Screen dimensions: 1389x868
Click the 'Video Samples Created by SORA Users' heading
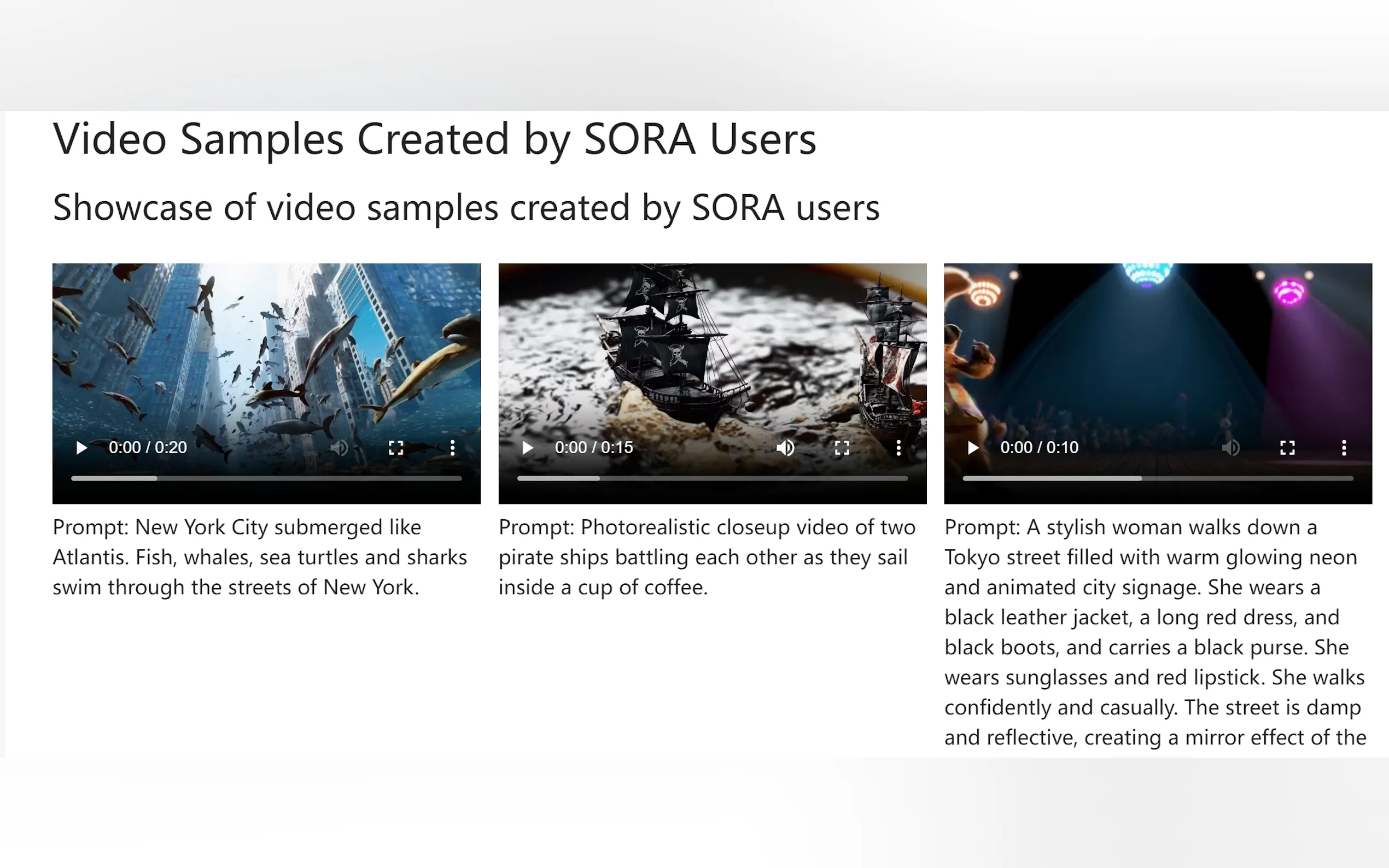coord(434,139)
